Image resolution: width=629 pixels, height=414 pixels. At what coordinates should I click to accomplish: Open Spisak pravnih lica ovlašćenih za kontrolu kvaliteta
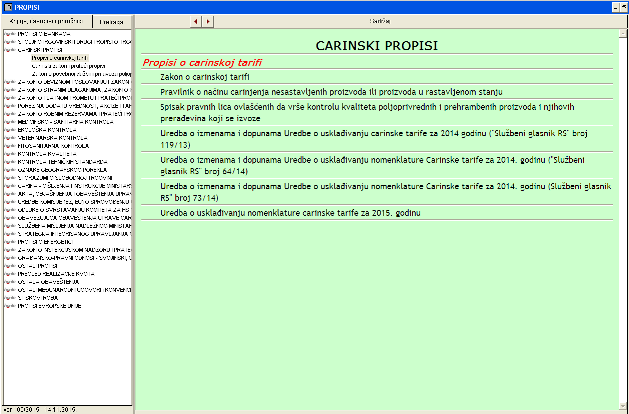pyautogui.click(x=367, y=113)
